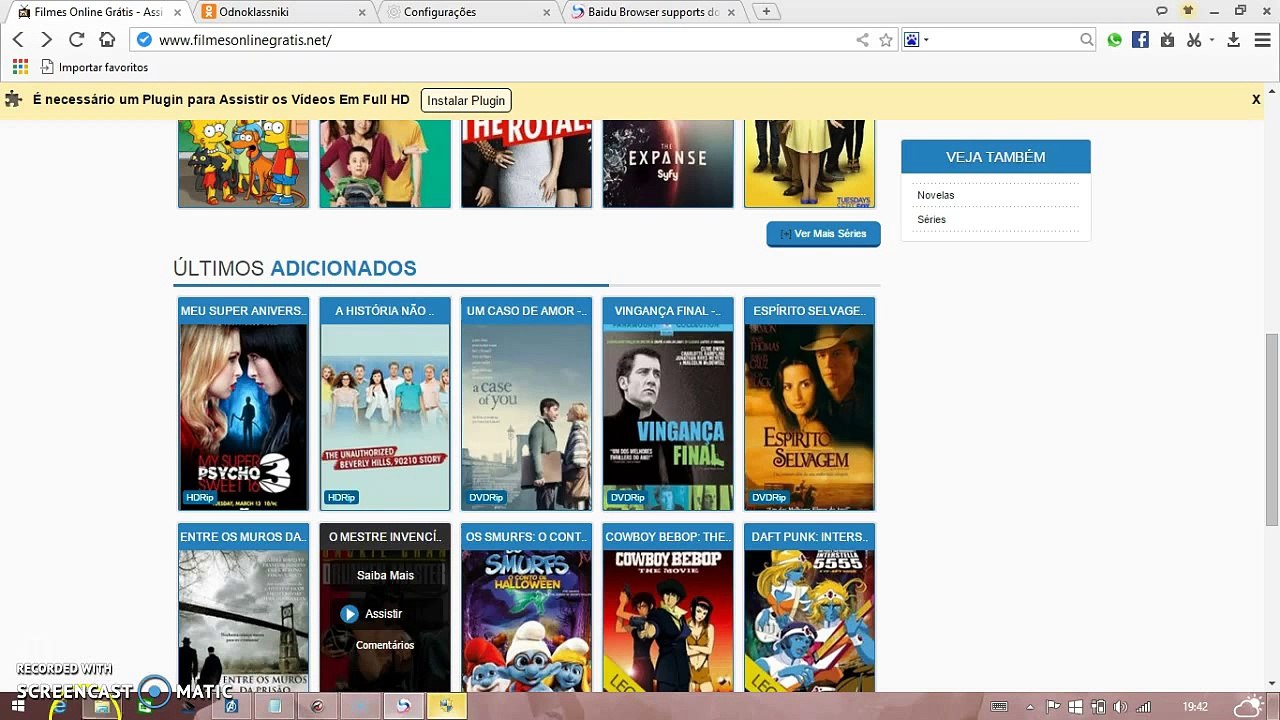Open My Super Psycho Sweet 16 poster
Image resolution: width=1280 pixels, height=720 pixels.
pos(244,416)
